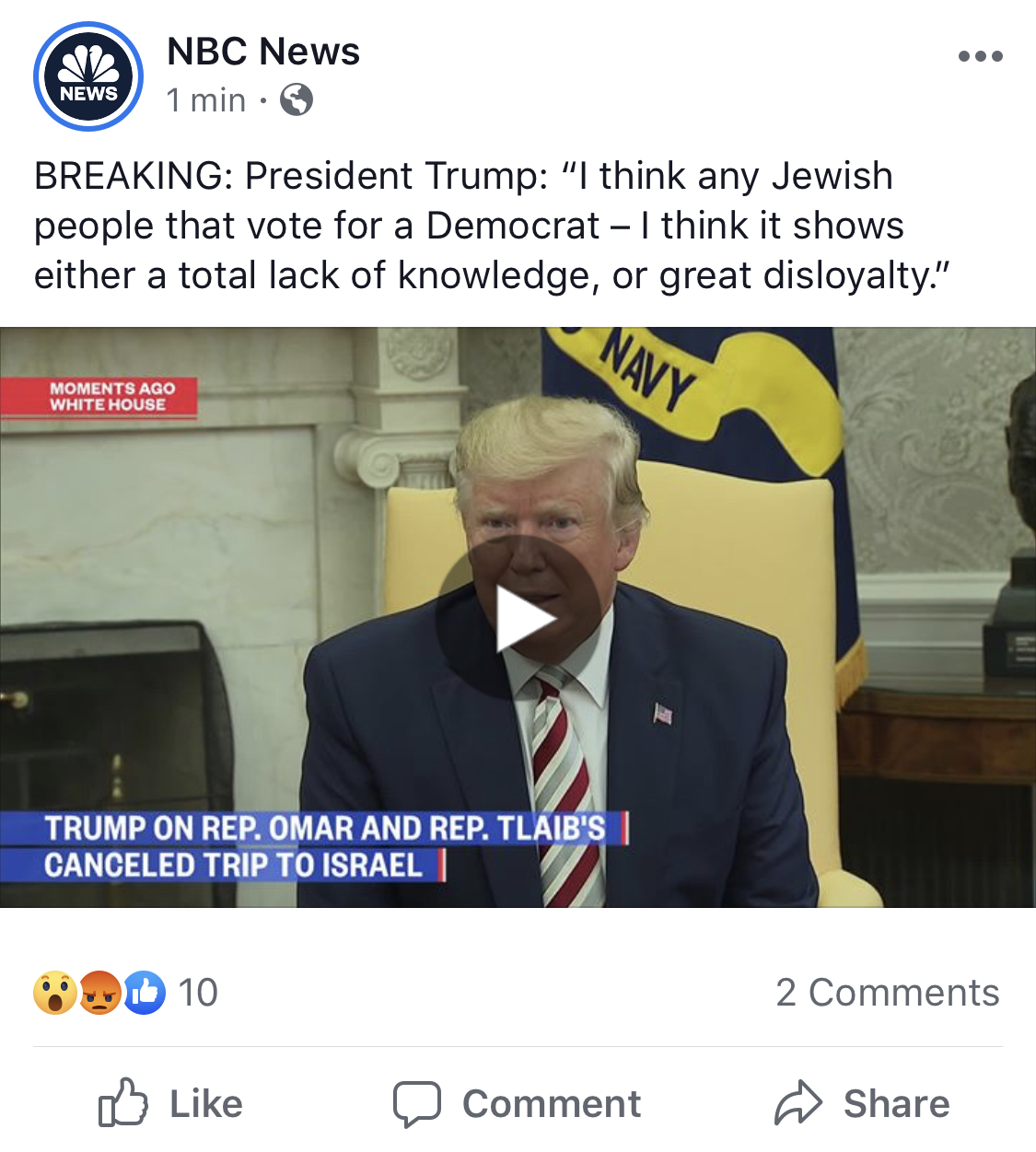Click the 1 min timestamp
1036x1152 pixels.
(x=206, y=99)
